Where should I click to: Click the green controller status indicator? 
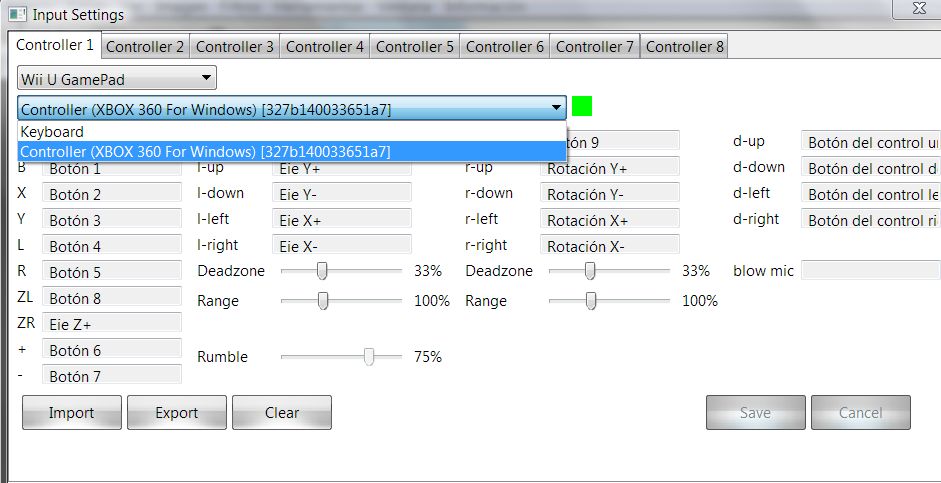(x=582, y=106)
